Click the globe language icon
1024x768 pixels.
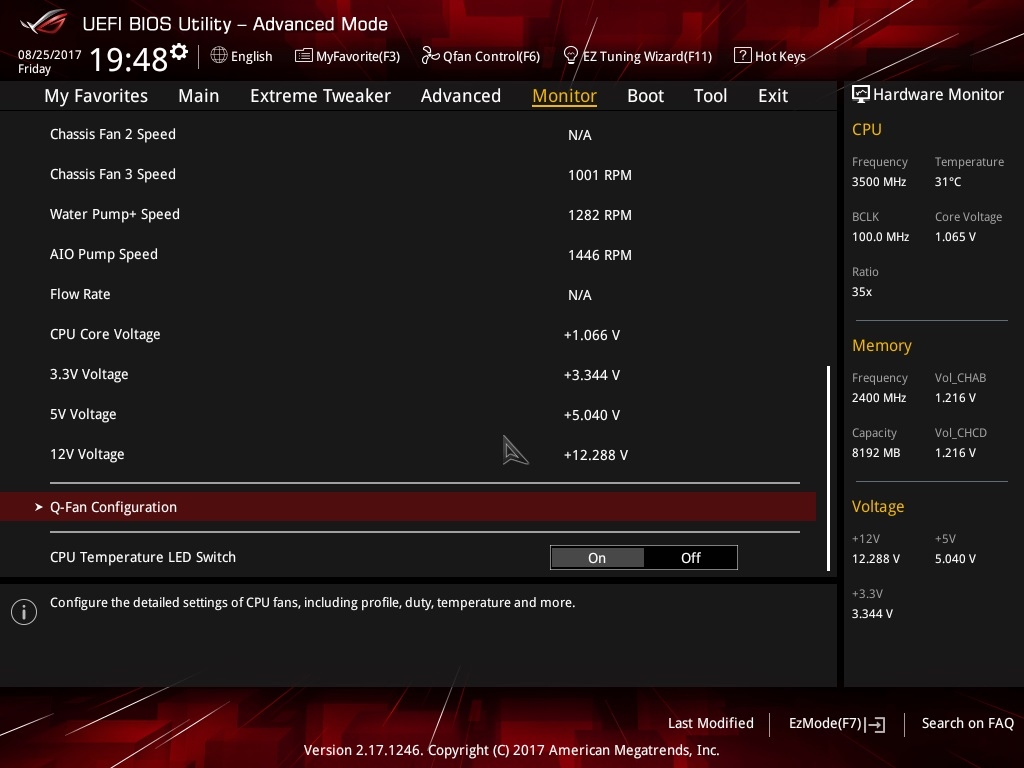pos(219,56)
